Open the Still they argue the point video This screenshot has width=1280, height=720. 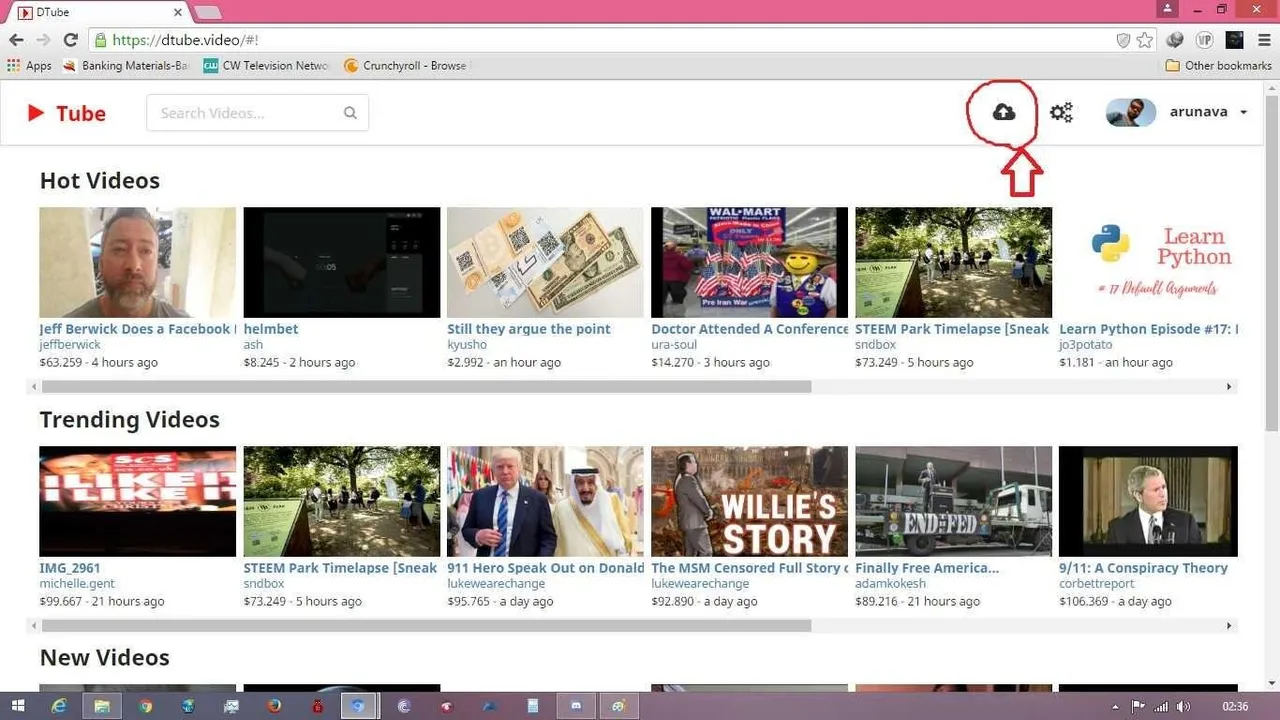coord(529,329)
